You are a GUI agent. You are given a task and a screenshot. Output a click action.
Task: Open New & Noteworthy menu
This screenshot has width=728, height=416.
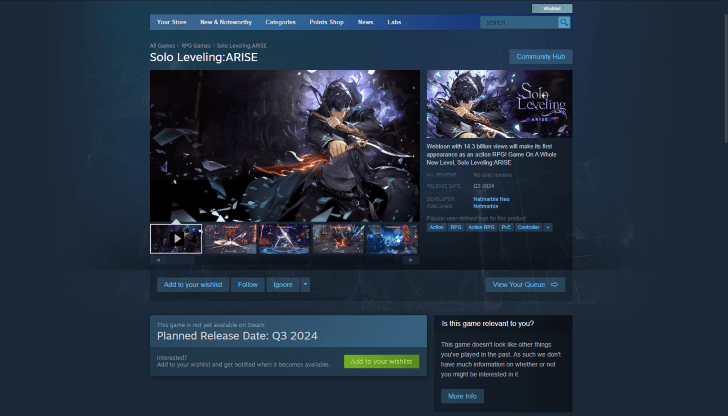[x=226, y=22]
